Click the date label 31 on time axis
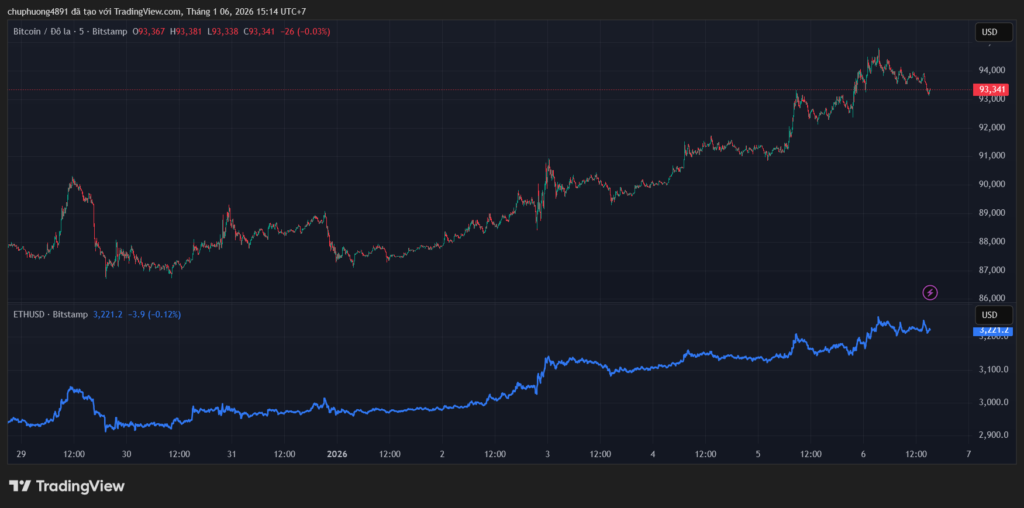The width and height of the screenshot is (1024, 508). click(231, 454)
